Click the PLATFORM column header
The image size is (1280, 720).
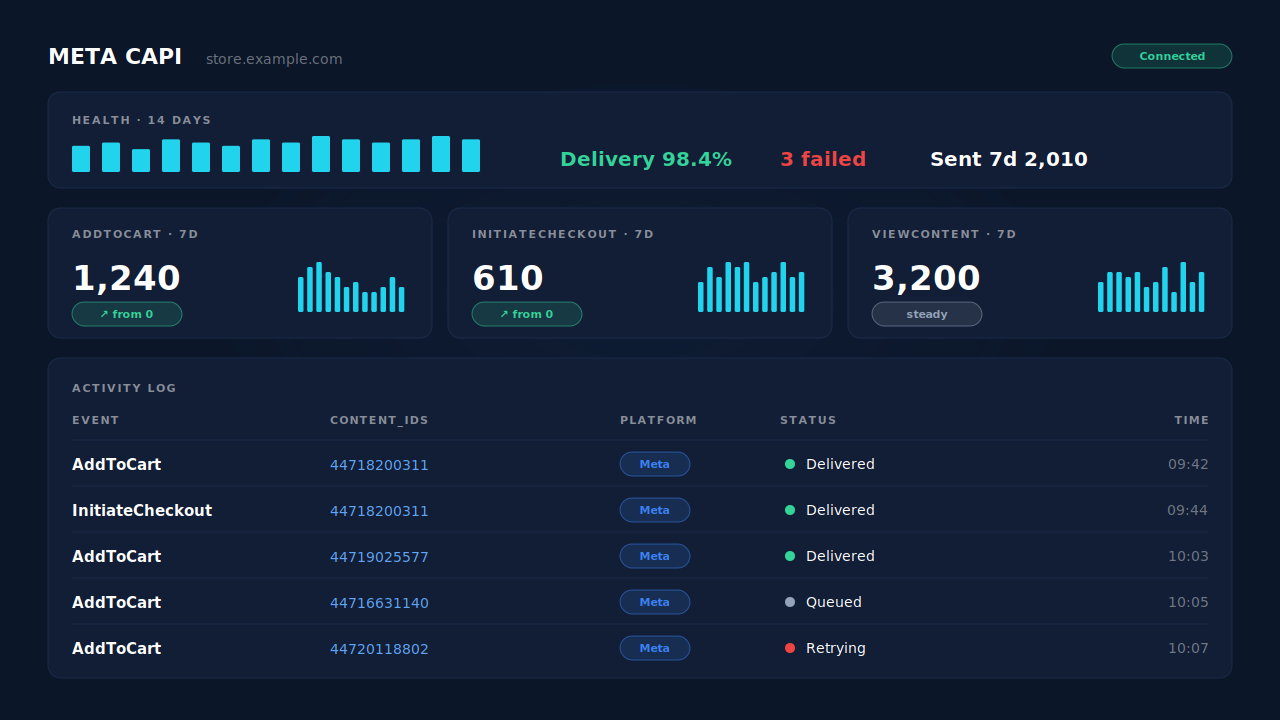[659, 420]
